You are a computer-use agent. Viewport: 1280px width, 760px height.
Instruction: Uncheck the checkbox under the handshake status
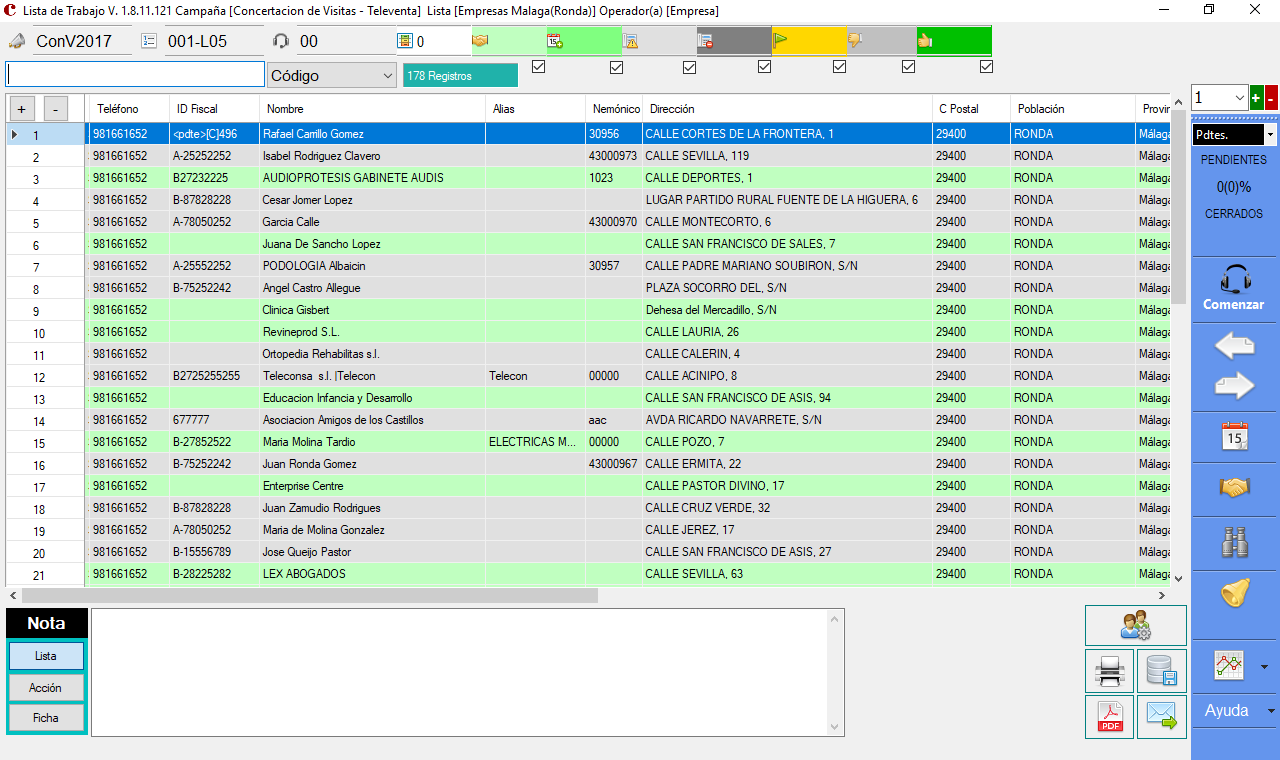[539, 67]
